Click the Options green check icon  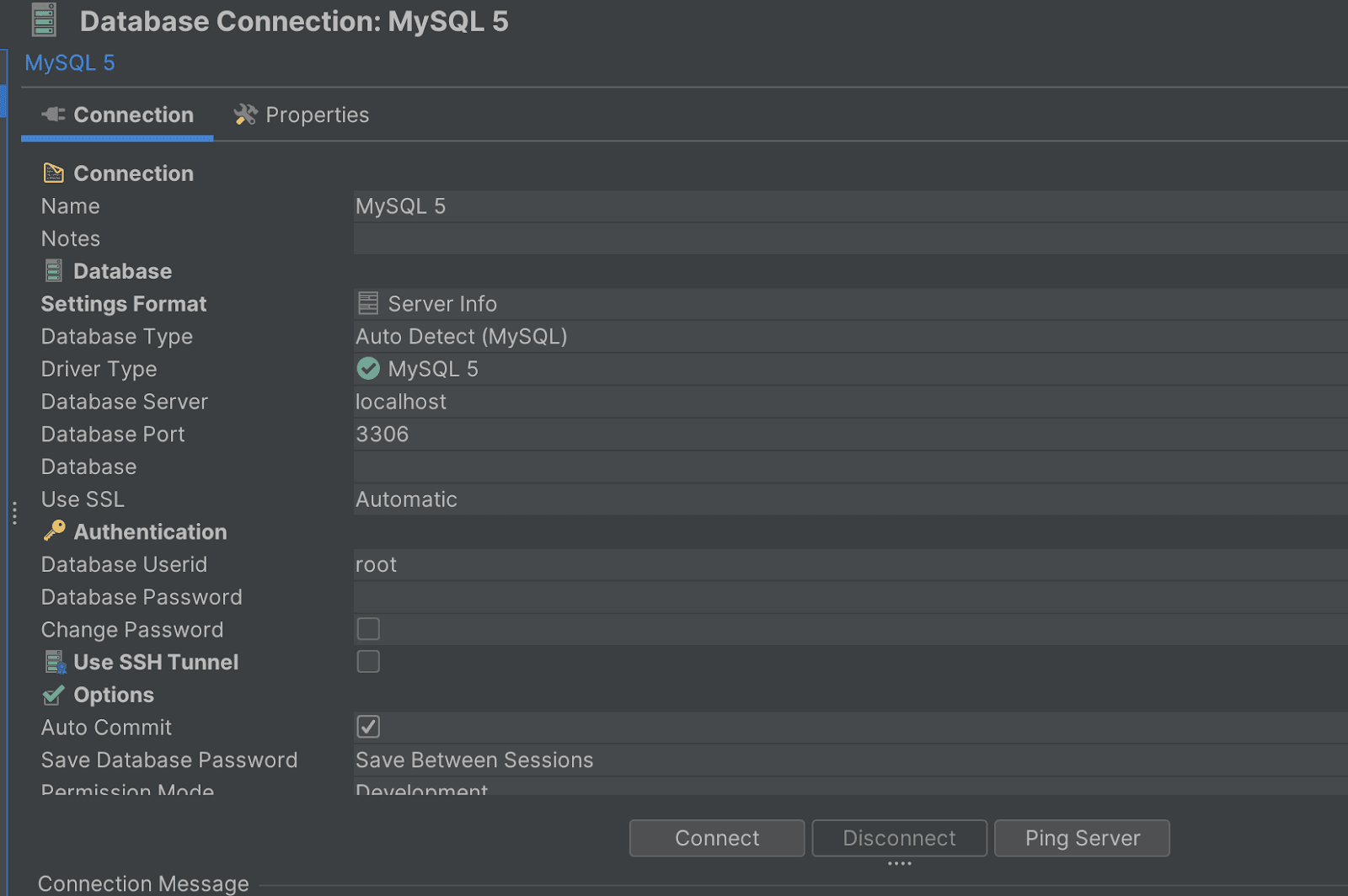click(54, 695)
